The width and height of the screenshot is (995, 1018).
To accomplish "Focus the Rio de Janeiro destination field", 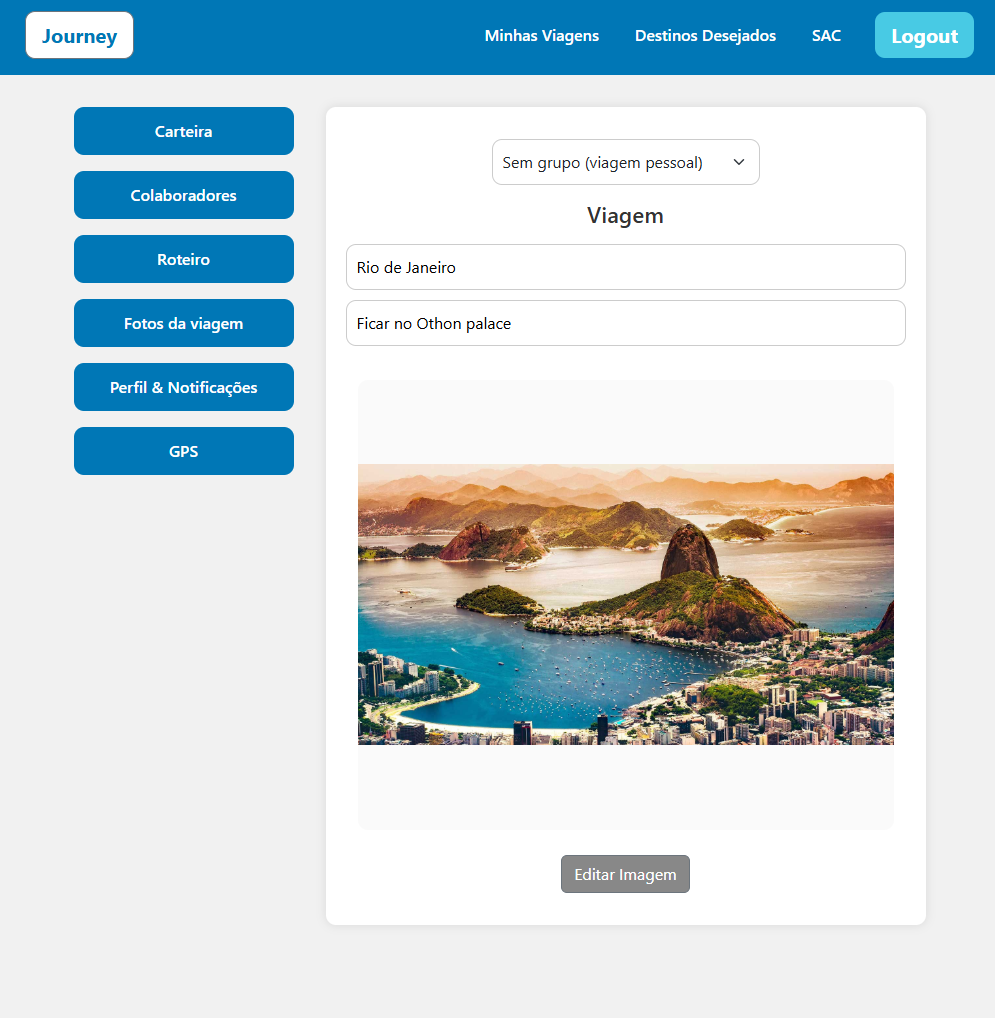I will coord(625,267).
